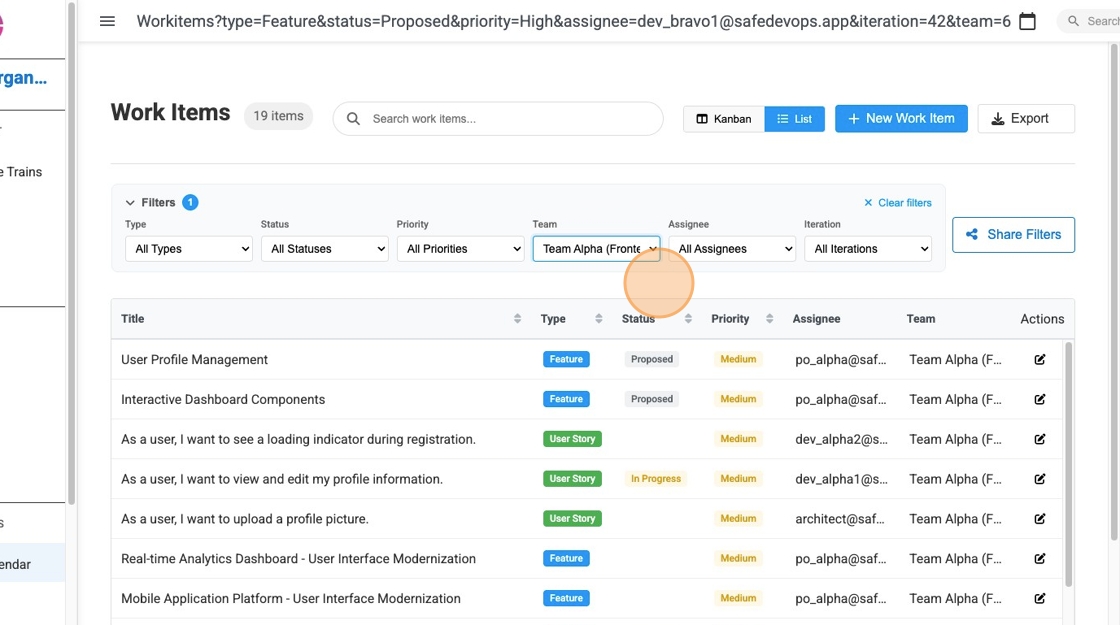Click the edit icon for the profile picture story
Image resolution: width=1120 pixels, height=625 pixels.
(1039, 518)
